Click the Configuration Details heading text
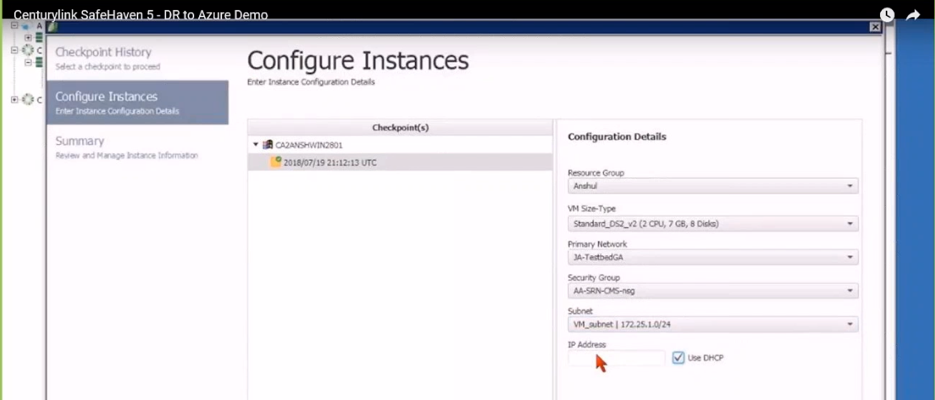The image size is (935, 400). coord(617,137)
